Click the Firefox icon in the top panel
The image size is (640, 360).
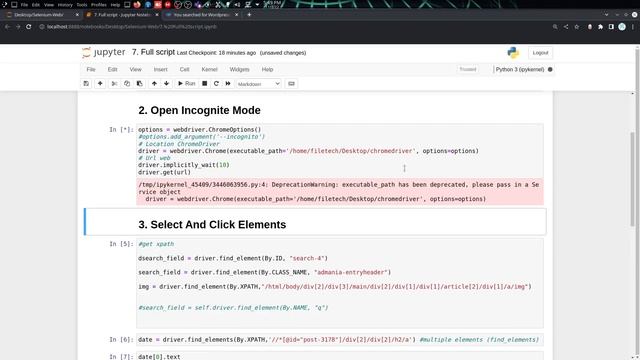pyautogui.click(x=137, y=4)
